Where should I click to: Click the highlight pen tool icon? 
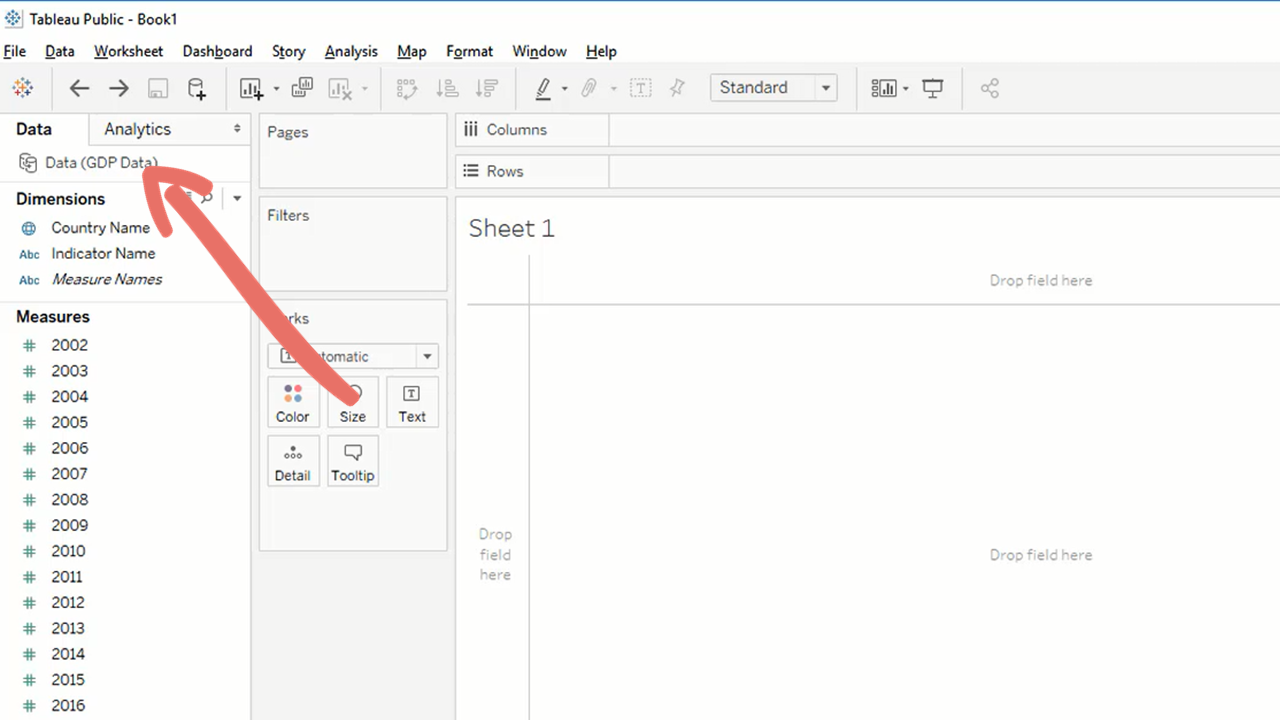tap(543, 88)
